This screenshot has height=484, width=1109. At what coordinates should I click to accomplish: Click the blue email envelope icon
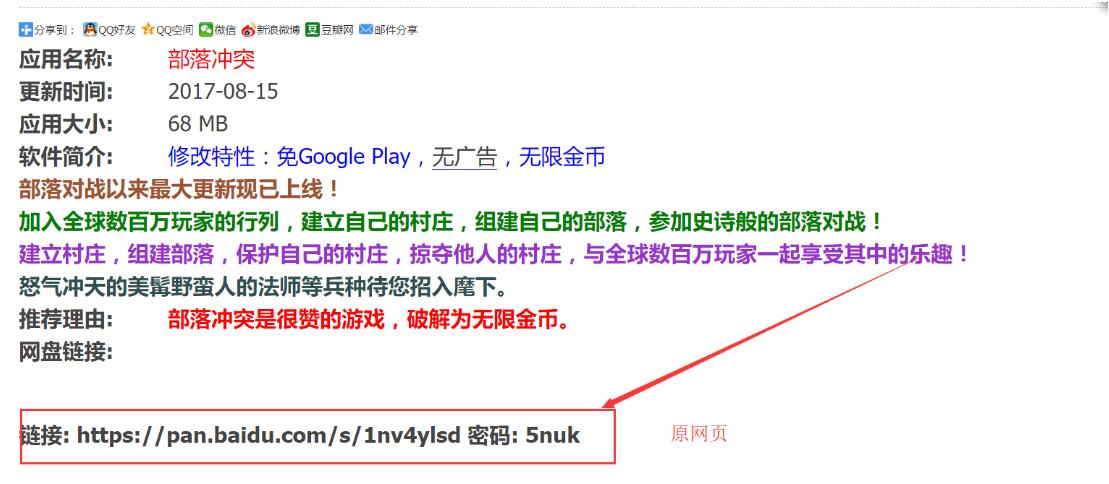[366, 30]
